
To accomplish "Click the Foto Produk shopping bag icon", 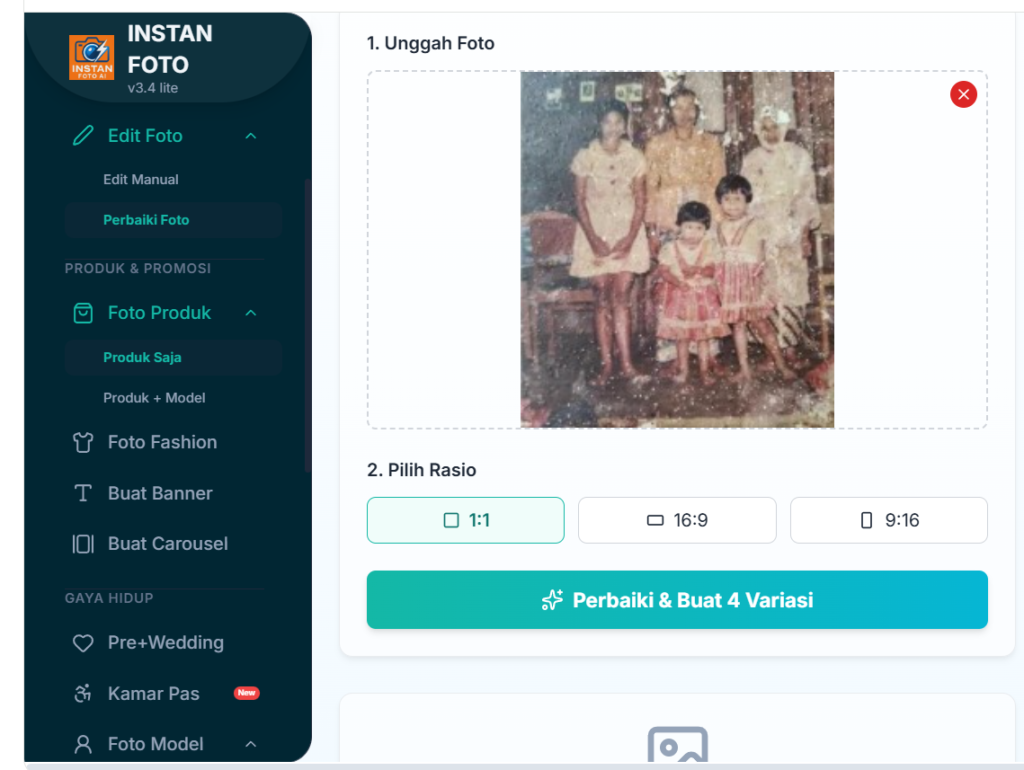I will coord(83,313).
